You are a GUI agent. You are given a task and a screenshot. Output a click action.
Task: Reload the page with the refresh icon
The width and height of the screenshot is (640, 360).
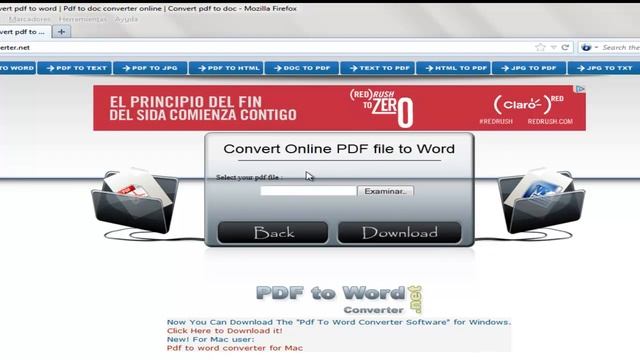(565, 47)
